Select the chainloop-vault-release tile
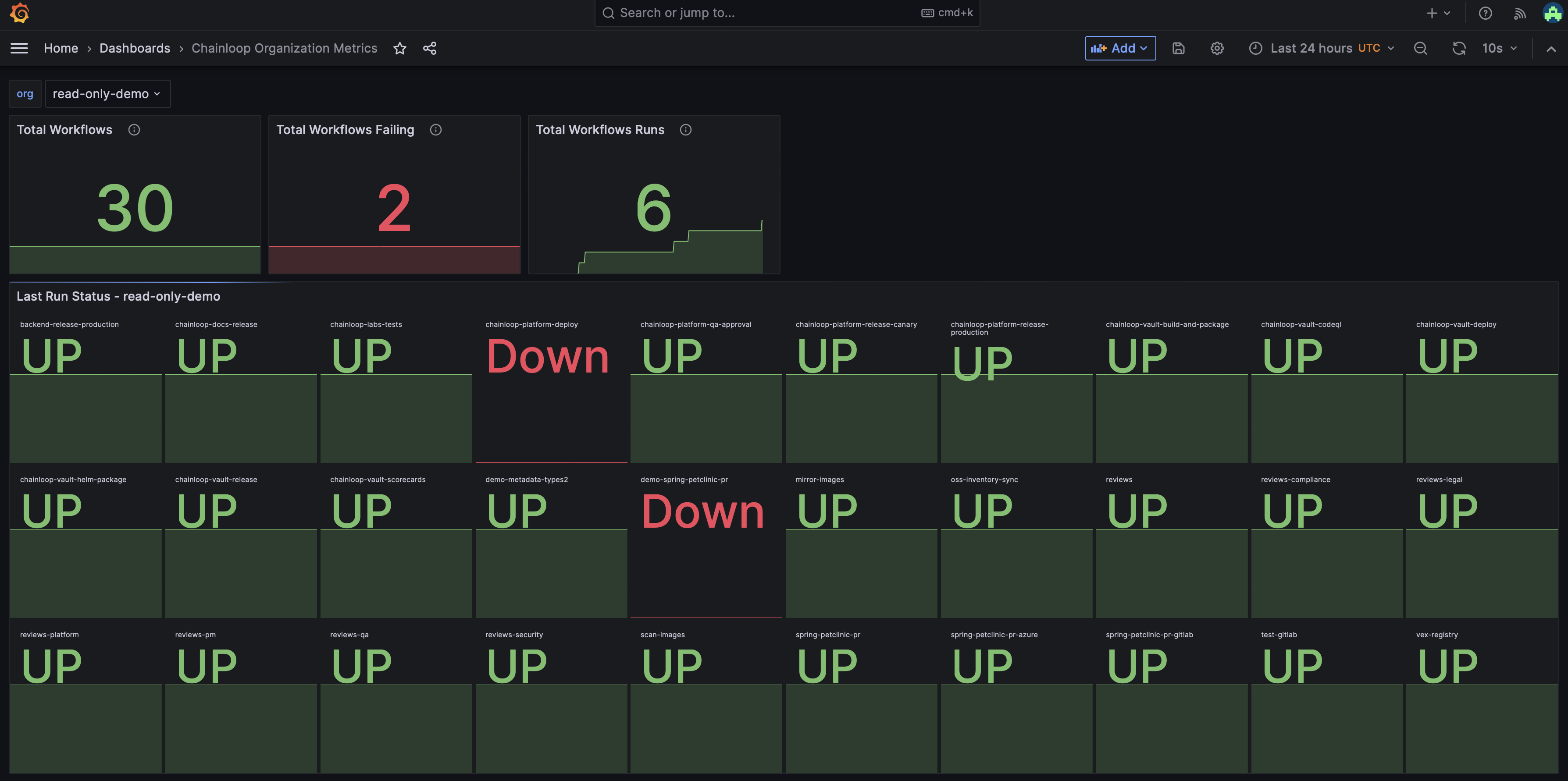Screen dimensions: 1568x781 pyautogui.click(x=241, y=544)
